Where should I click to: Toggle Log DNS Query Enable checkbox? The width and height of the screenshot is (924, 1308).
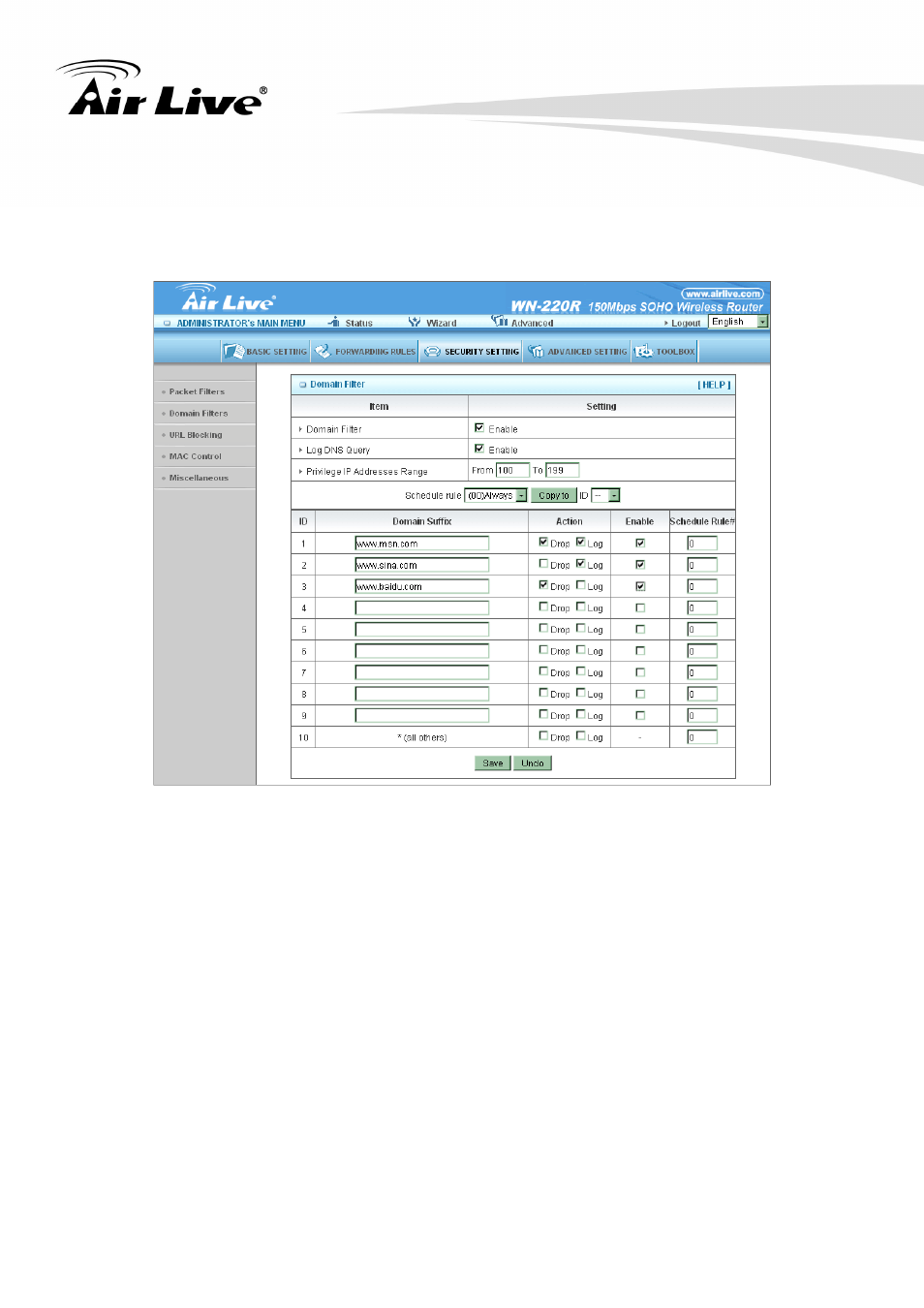click(479, 449)
